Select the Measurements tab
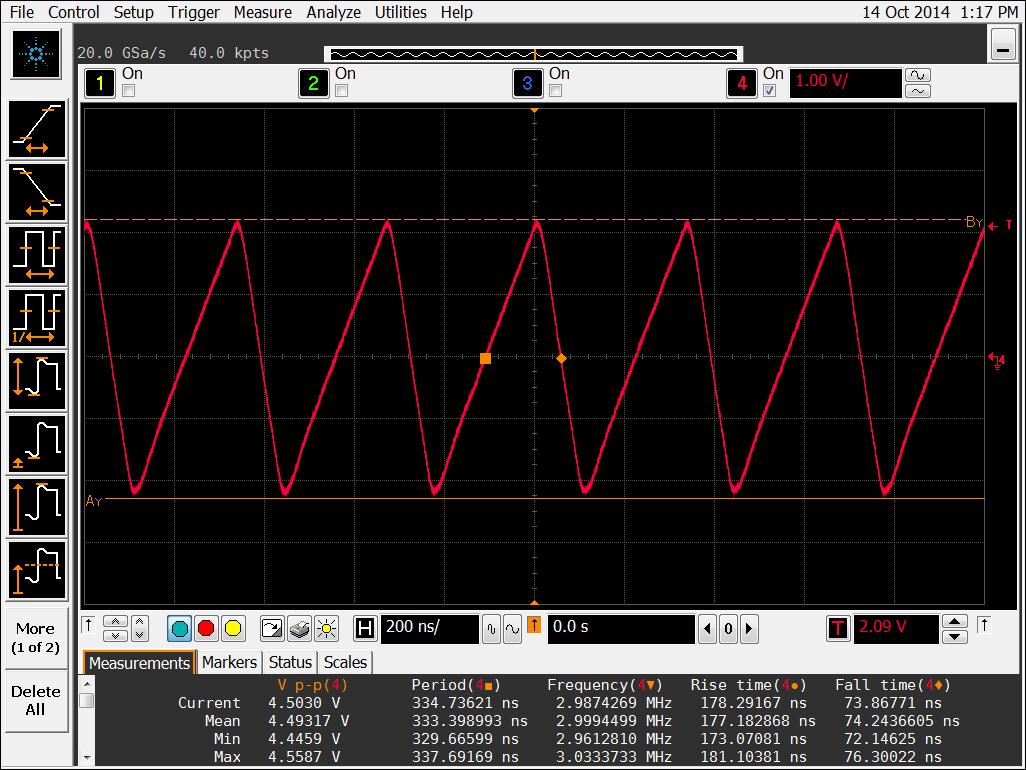Viewport: 1026px width, 770px height. (x=139, y=663)
